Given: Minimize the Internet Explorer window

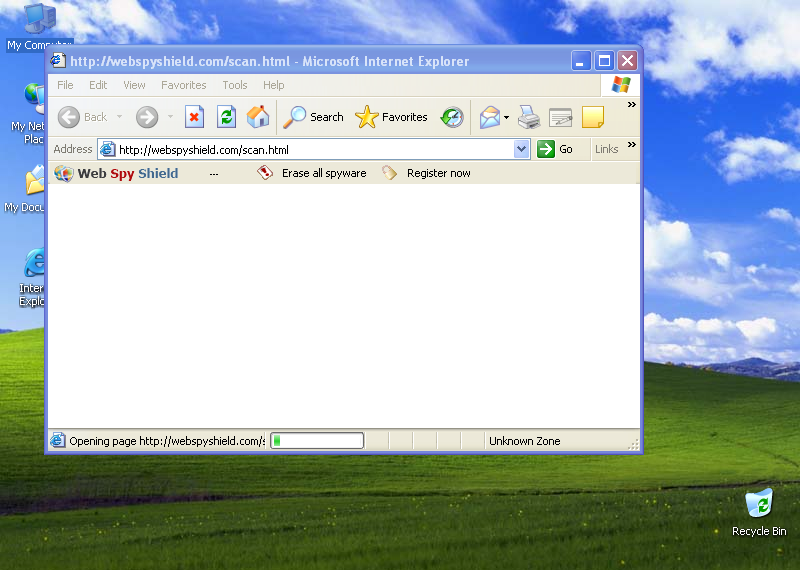Looking at the screenshot, I should (x=581, y=61).
